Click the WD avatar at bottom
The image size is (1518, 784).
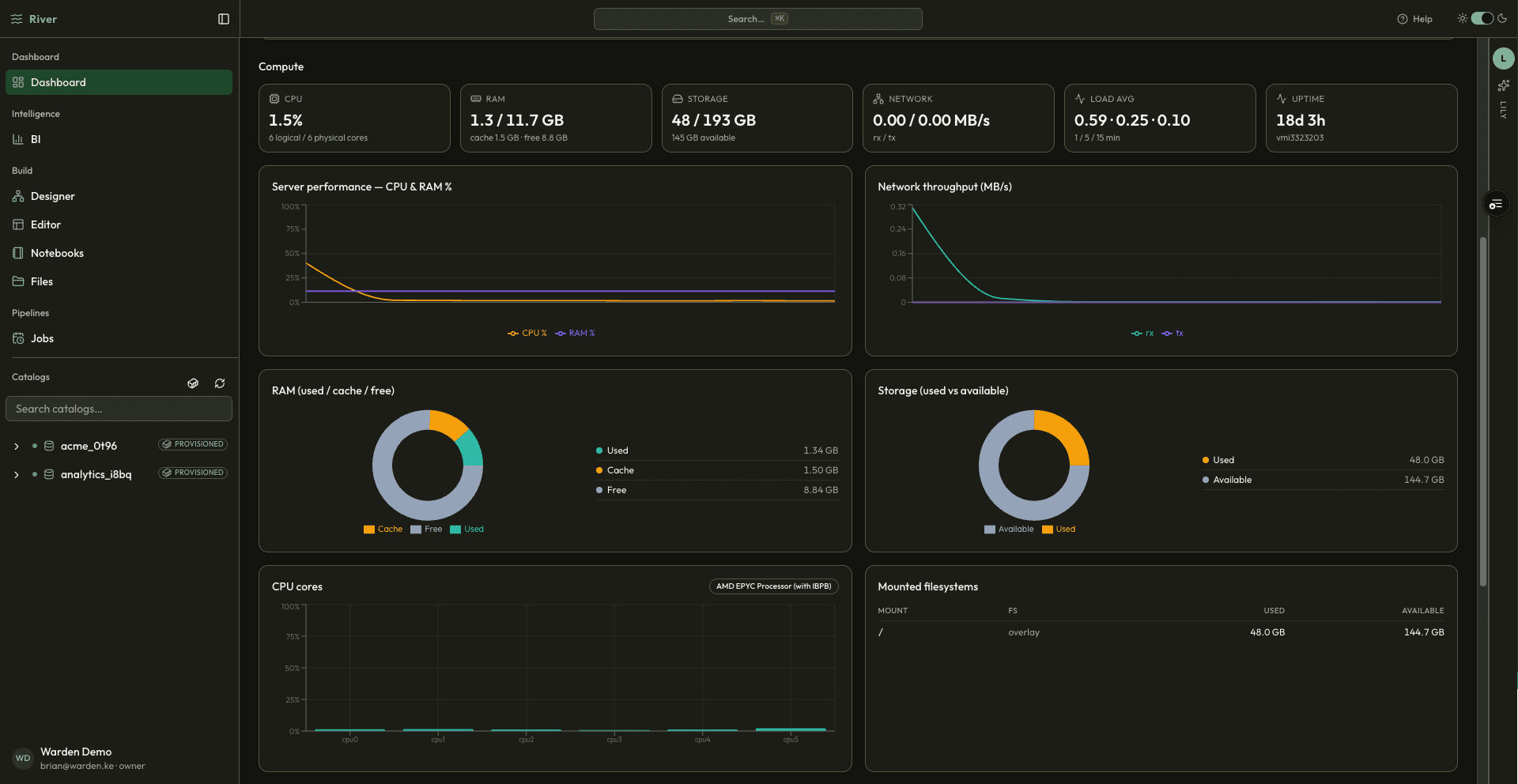(23, 758)
